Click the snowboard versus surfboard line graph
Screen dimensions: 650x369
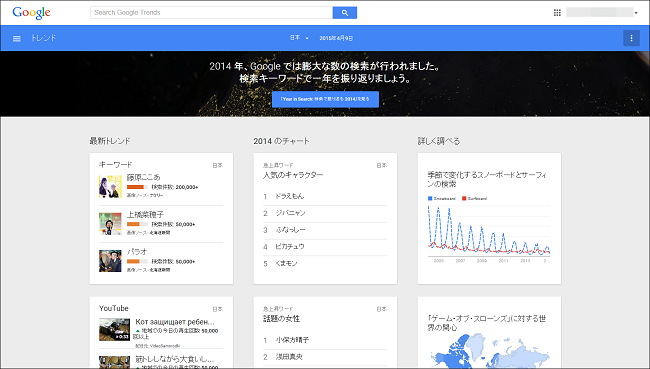point(489,231)
